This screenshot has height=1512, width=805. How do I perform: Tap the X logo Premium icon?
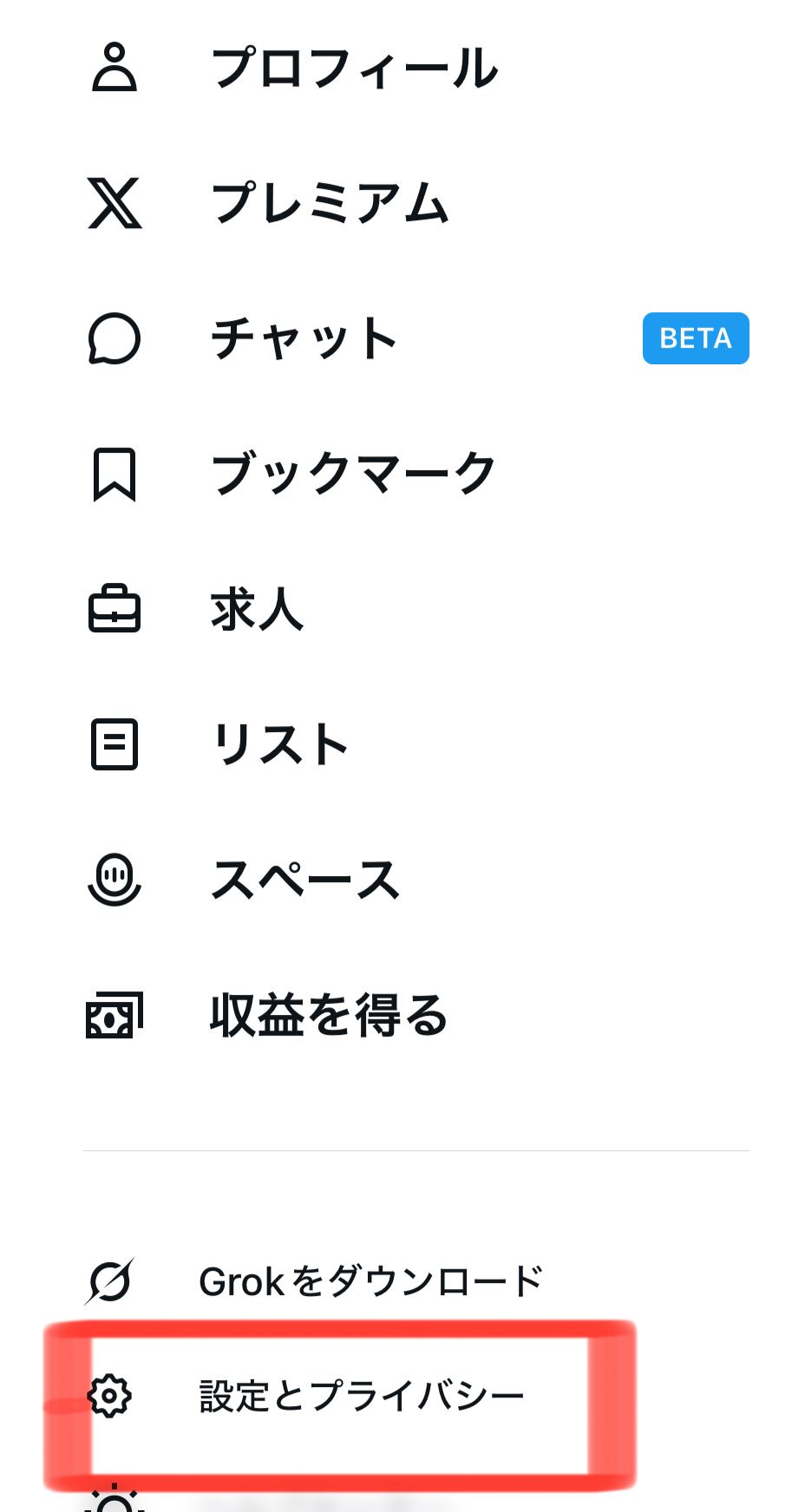[x=115, y=203]
